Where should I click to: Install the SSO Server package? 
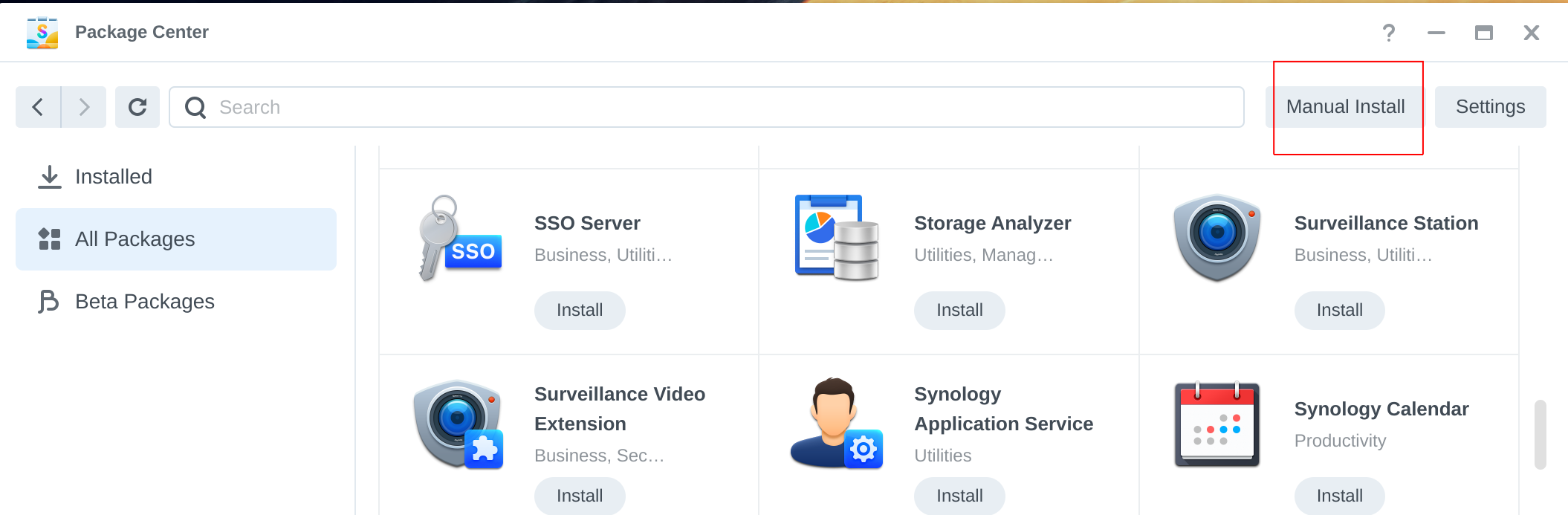tap(580, 311)
